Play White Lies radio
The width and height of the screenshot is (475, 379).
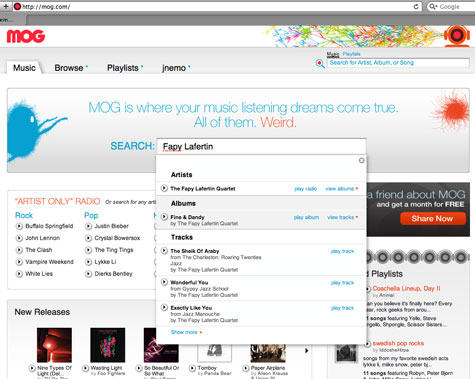(19, 274)
